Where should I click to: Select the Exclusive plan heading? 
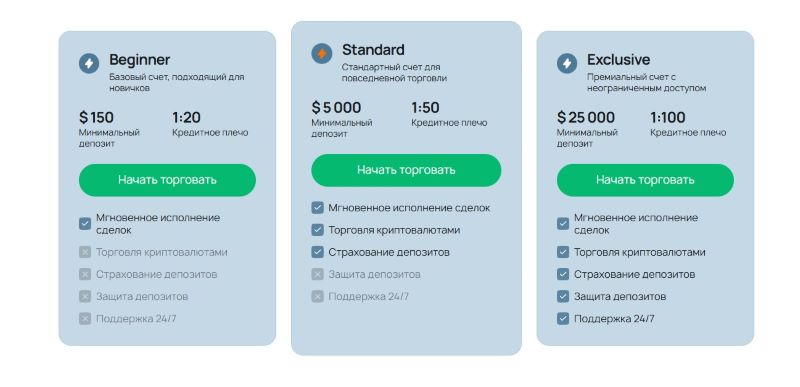click(618, 60)
